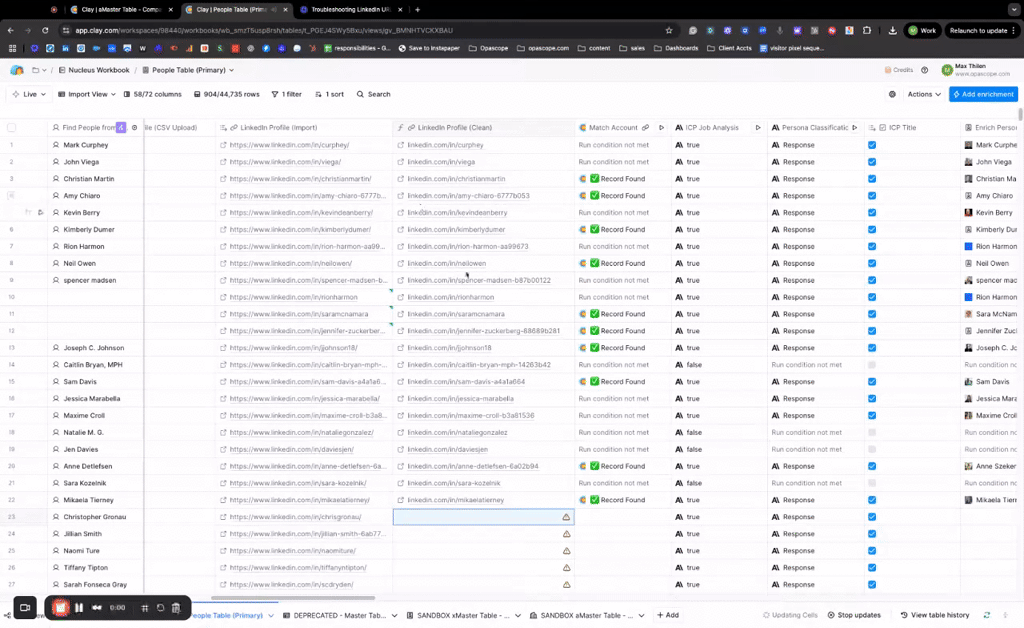Click the Add enrichment button

point(983,94)
